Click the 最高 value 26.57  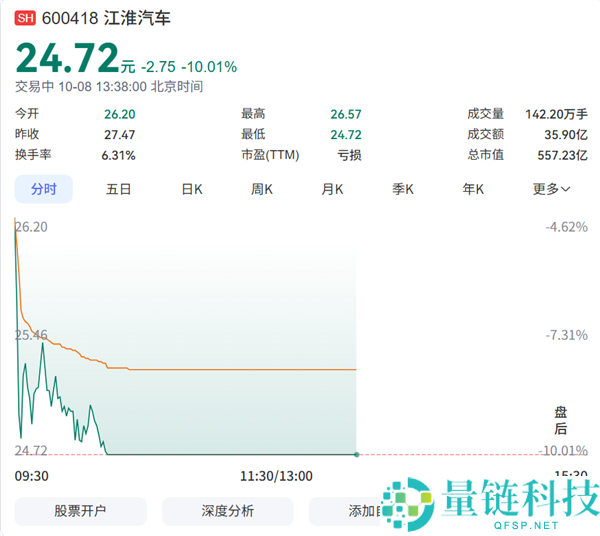(x=346, y=114)
